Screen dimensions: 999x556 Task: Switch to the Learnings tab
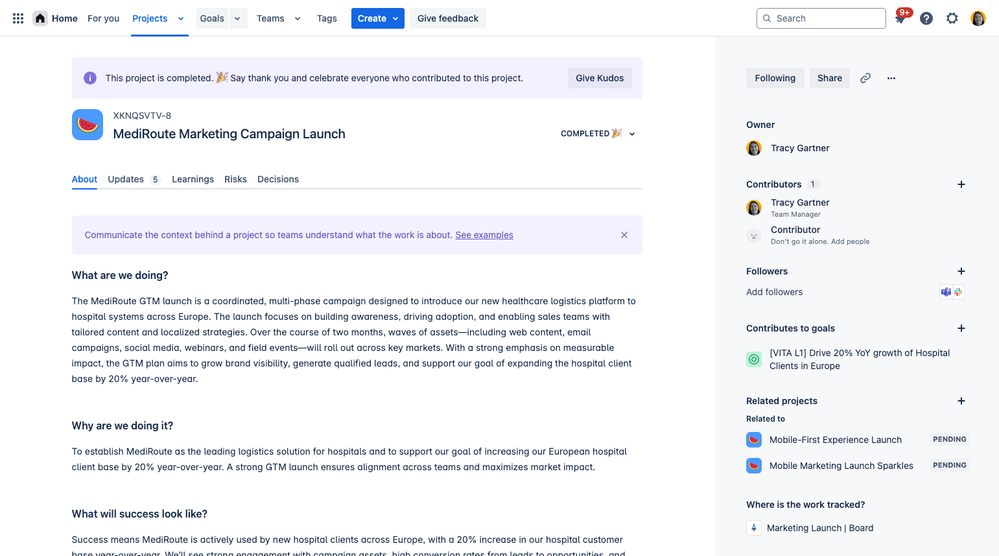[192, 180]
